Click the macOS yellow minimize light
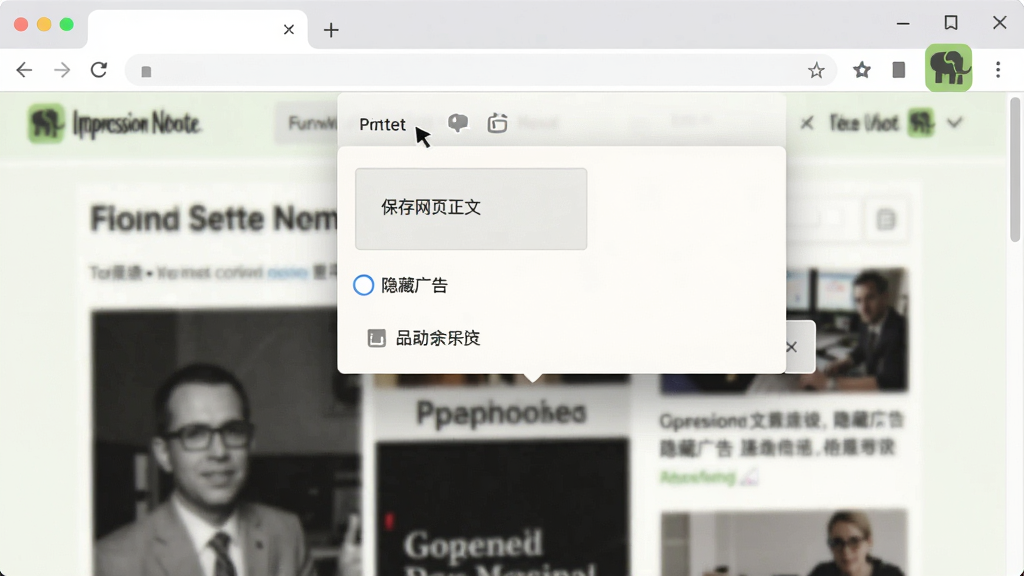Viewport: 1024px width, 576px height. pyautogui.click(x=44, y=24)
